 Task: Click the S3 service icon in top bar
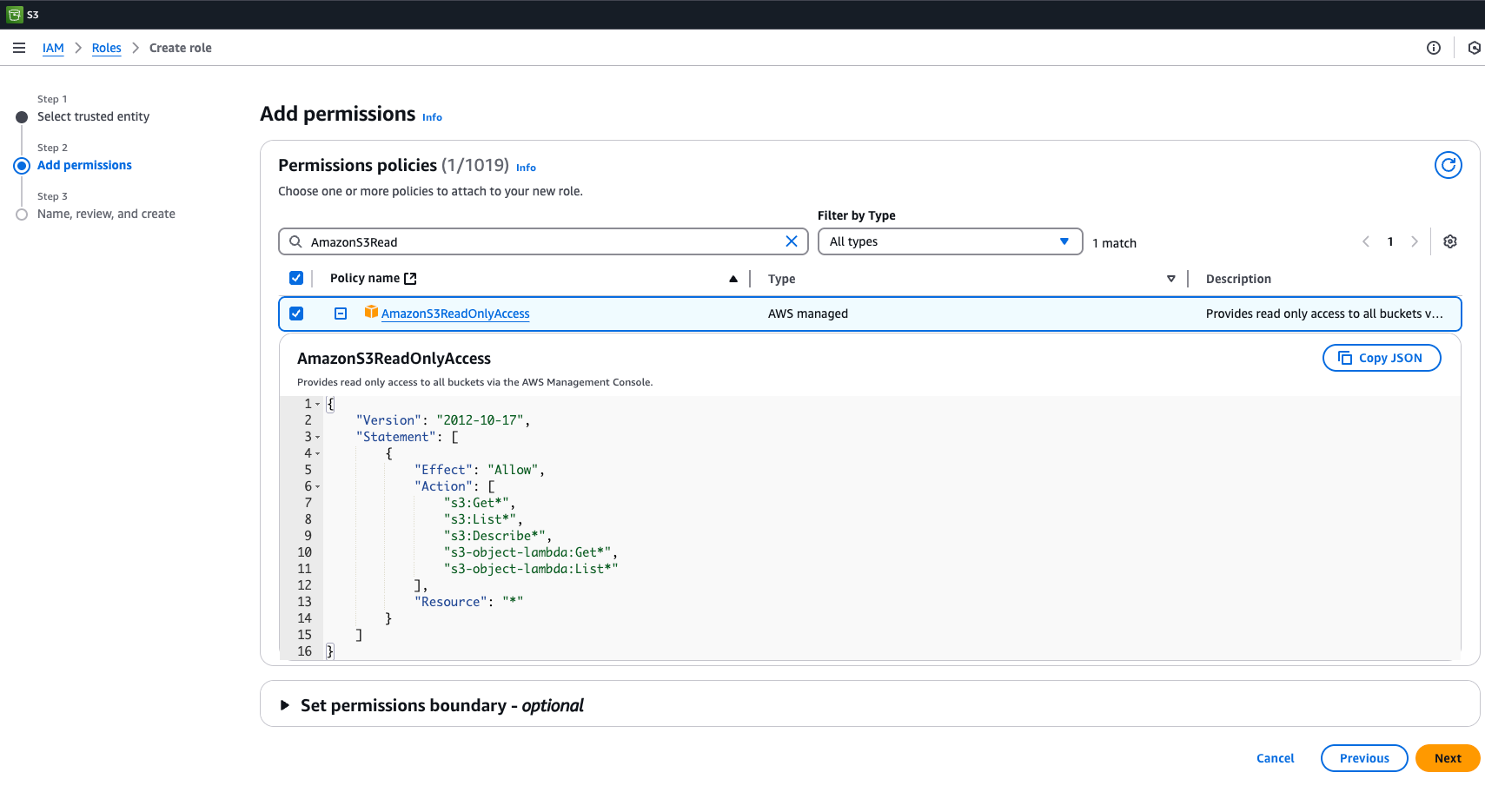(x=15, y=15)
